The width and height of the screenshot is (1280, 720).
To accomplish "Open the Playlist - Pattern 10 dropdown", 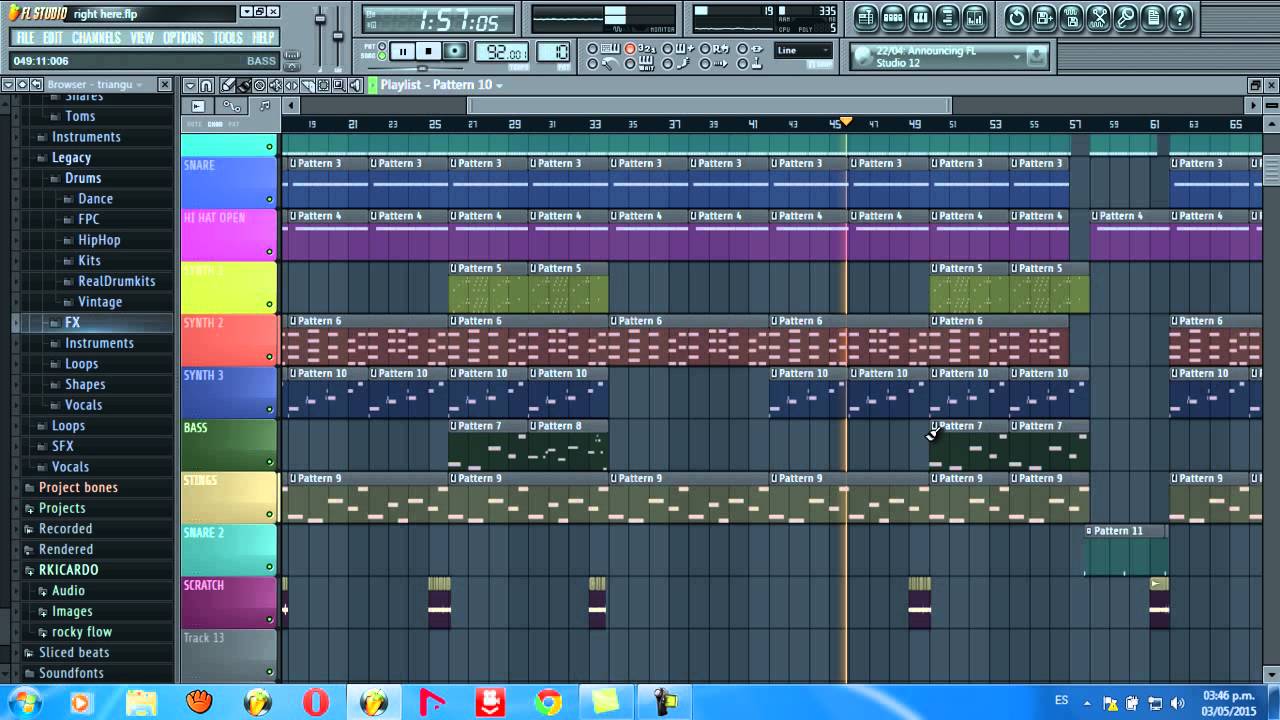I will click(x=441, y=85).
